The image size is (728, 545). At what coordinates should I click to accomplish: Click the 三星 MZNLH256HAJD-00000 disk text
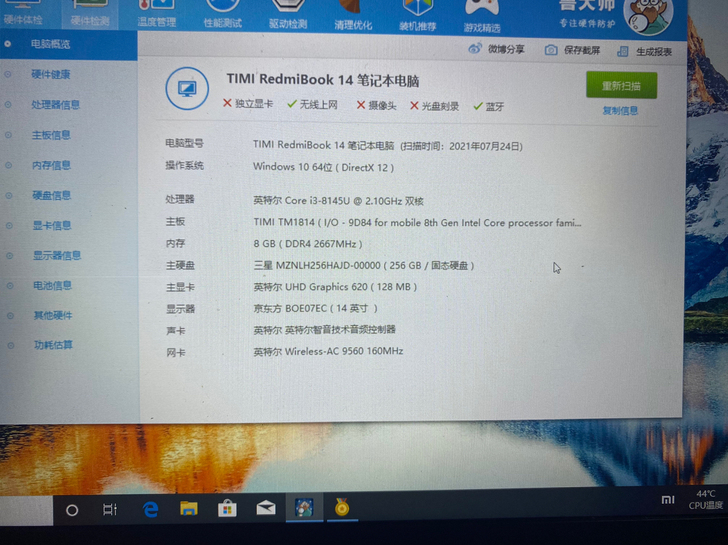pyautogui.click(x=364, y=266)
